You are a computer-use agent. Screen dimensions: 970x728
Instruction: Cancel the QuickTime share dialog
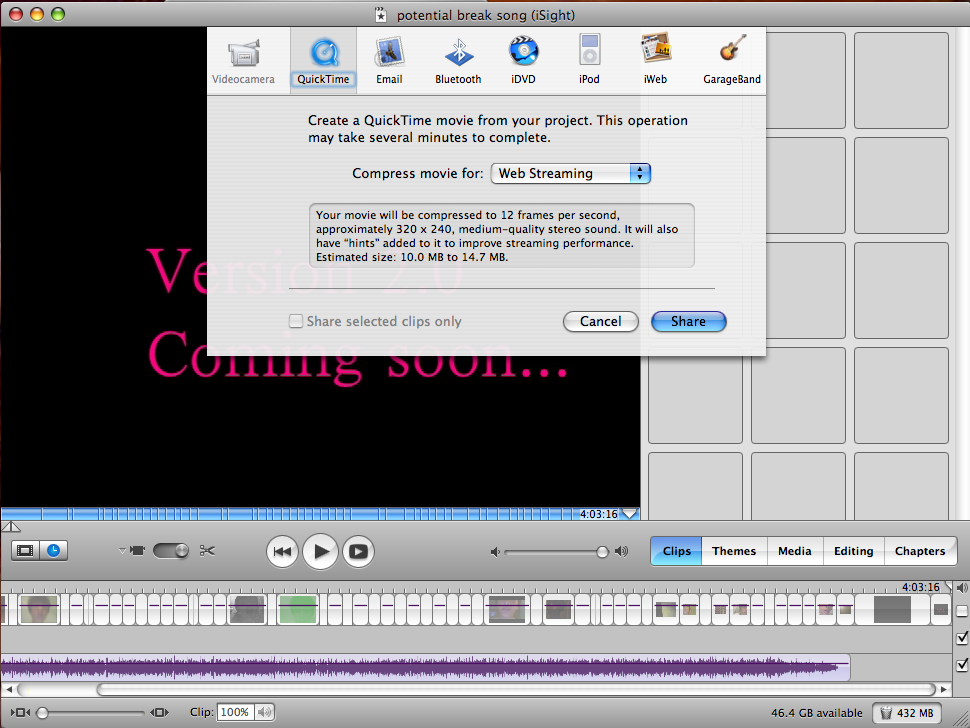click(x=601, y=322)
